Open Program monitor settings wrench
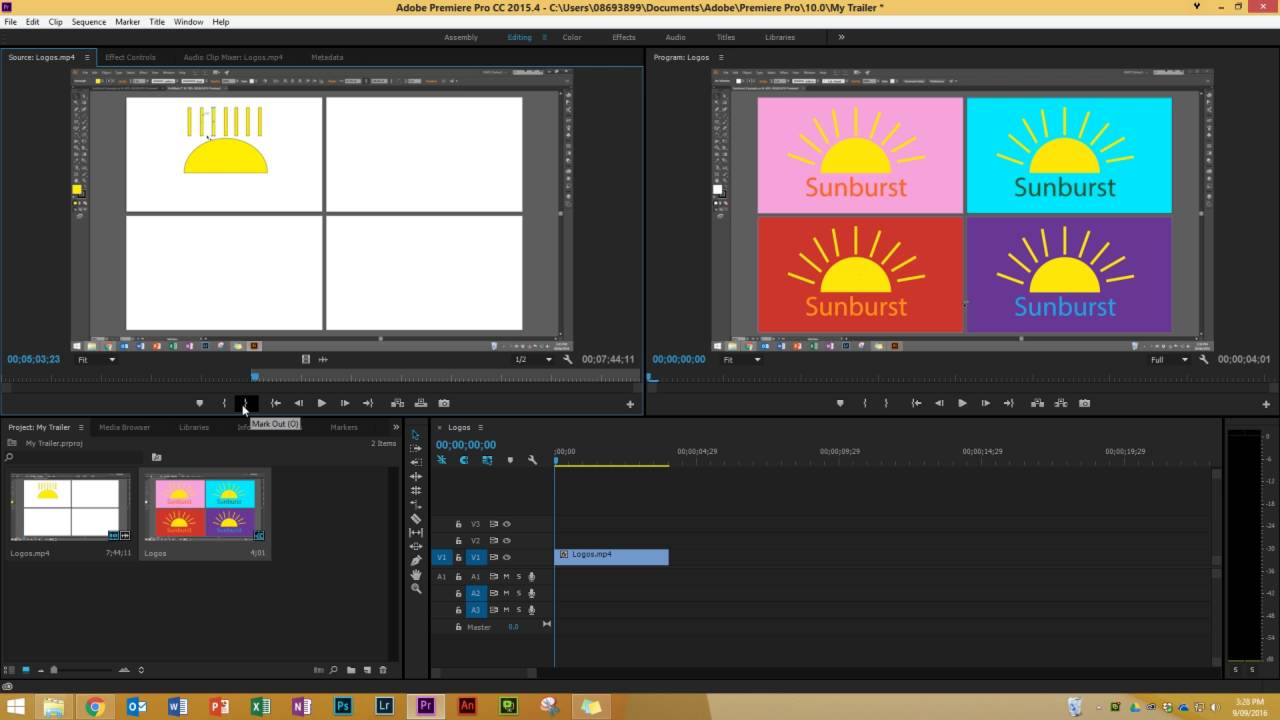1280x720 pixels. [1204, 359]
